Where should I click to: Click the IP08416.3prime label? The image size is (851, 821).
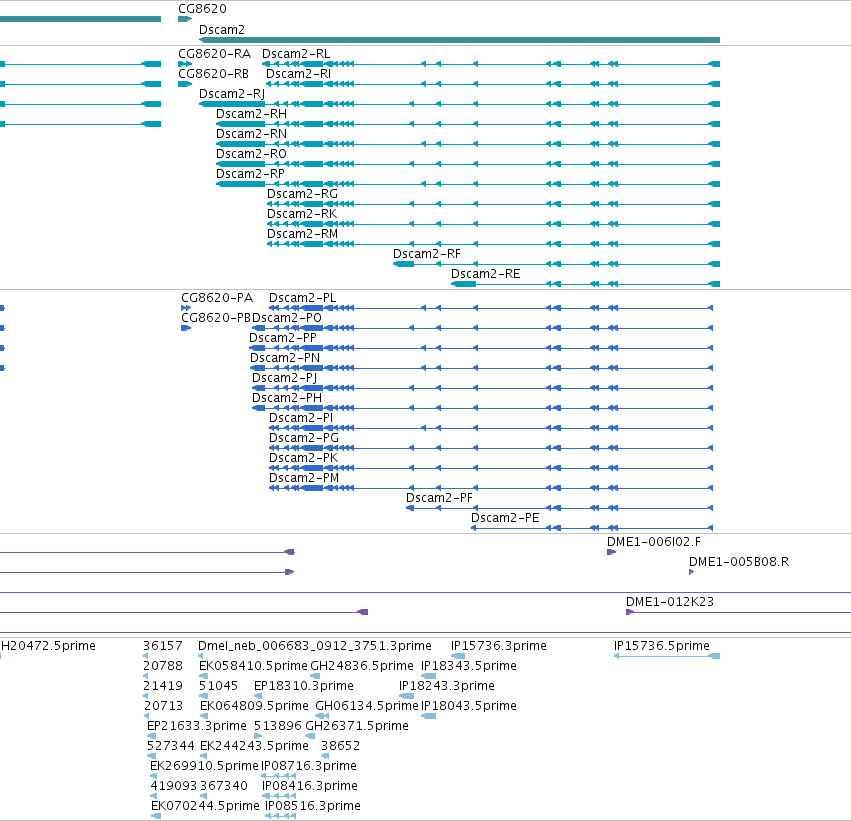[309, 786]
